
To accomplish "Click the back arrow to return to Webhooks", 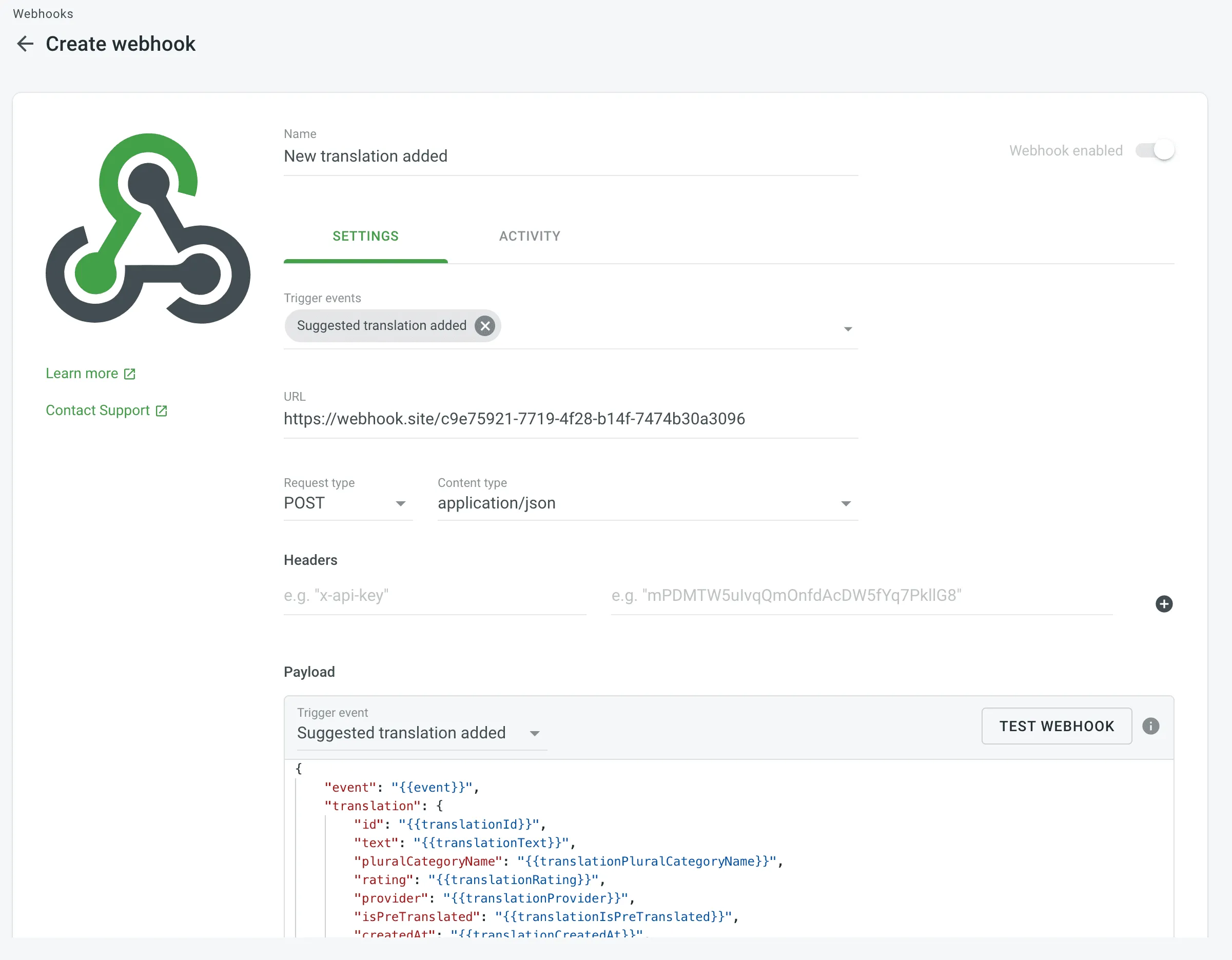I will point(25,44).
